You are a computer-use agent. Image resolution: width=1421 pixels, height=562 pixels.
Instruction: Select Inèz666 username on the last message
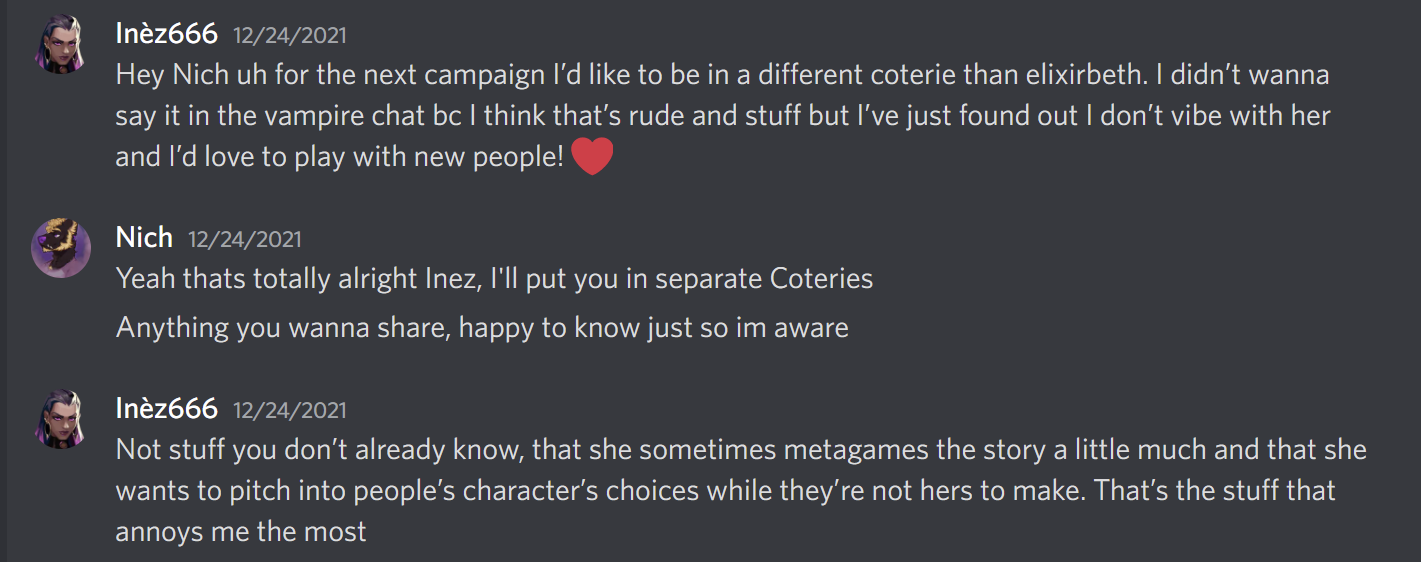166,408
